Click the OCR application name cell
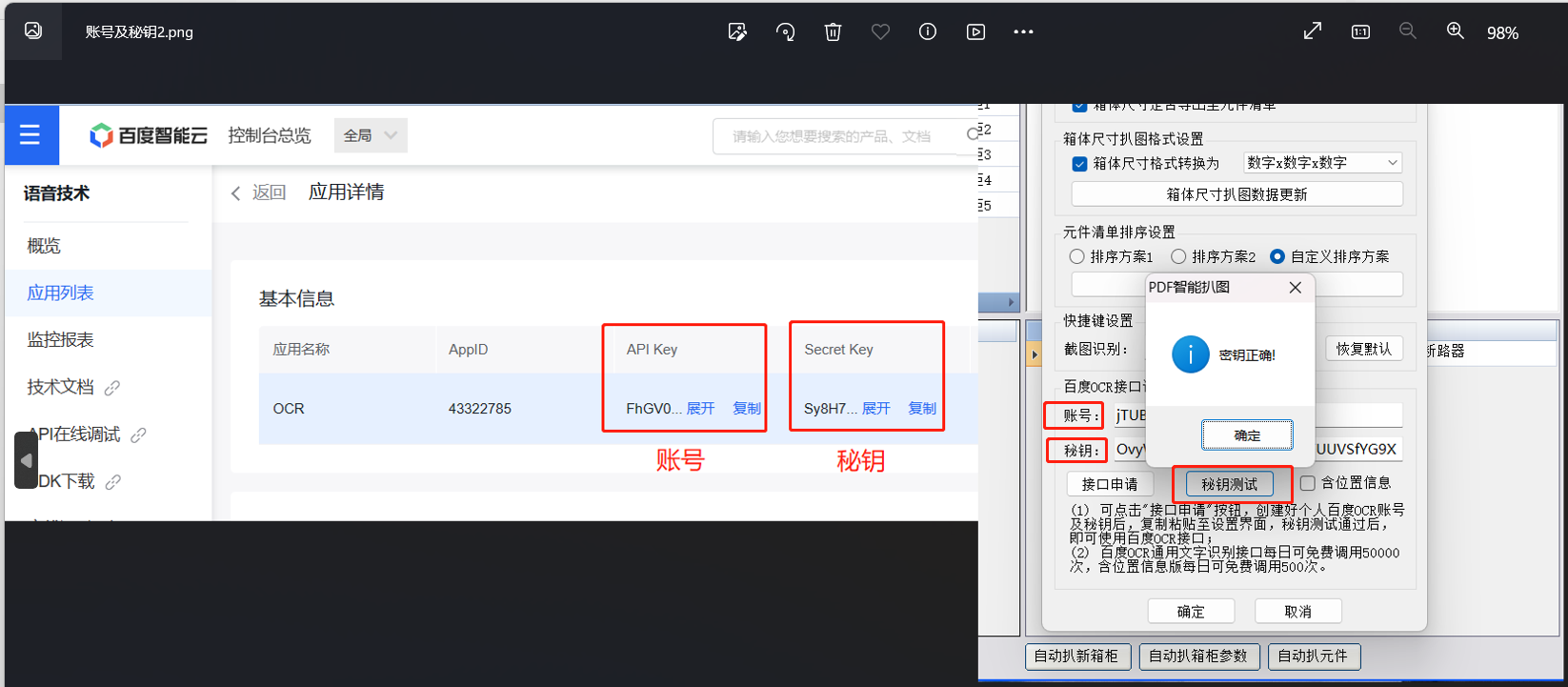Screen dimensions: 1568x687 (x=289, y=409)
